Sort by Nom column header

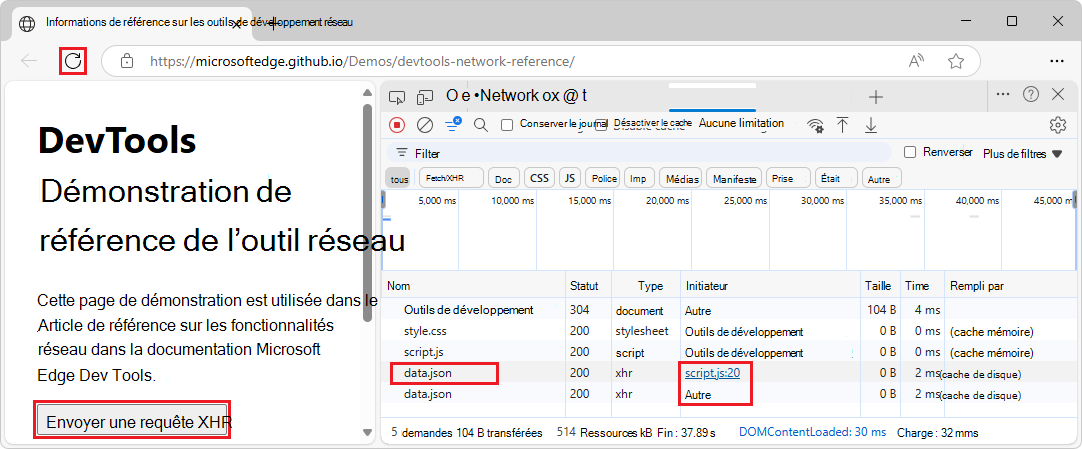[475, 286]
